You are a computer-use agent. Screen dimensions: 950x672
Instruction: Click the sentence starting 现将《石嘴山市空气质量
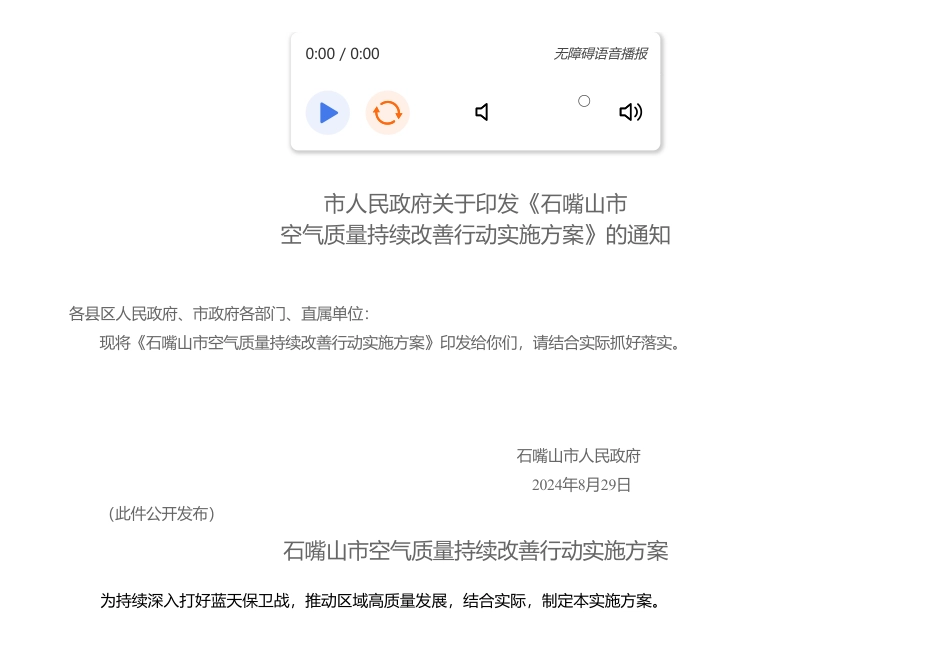click(391, 343)
